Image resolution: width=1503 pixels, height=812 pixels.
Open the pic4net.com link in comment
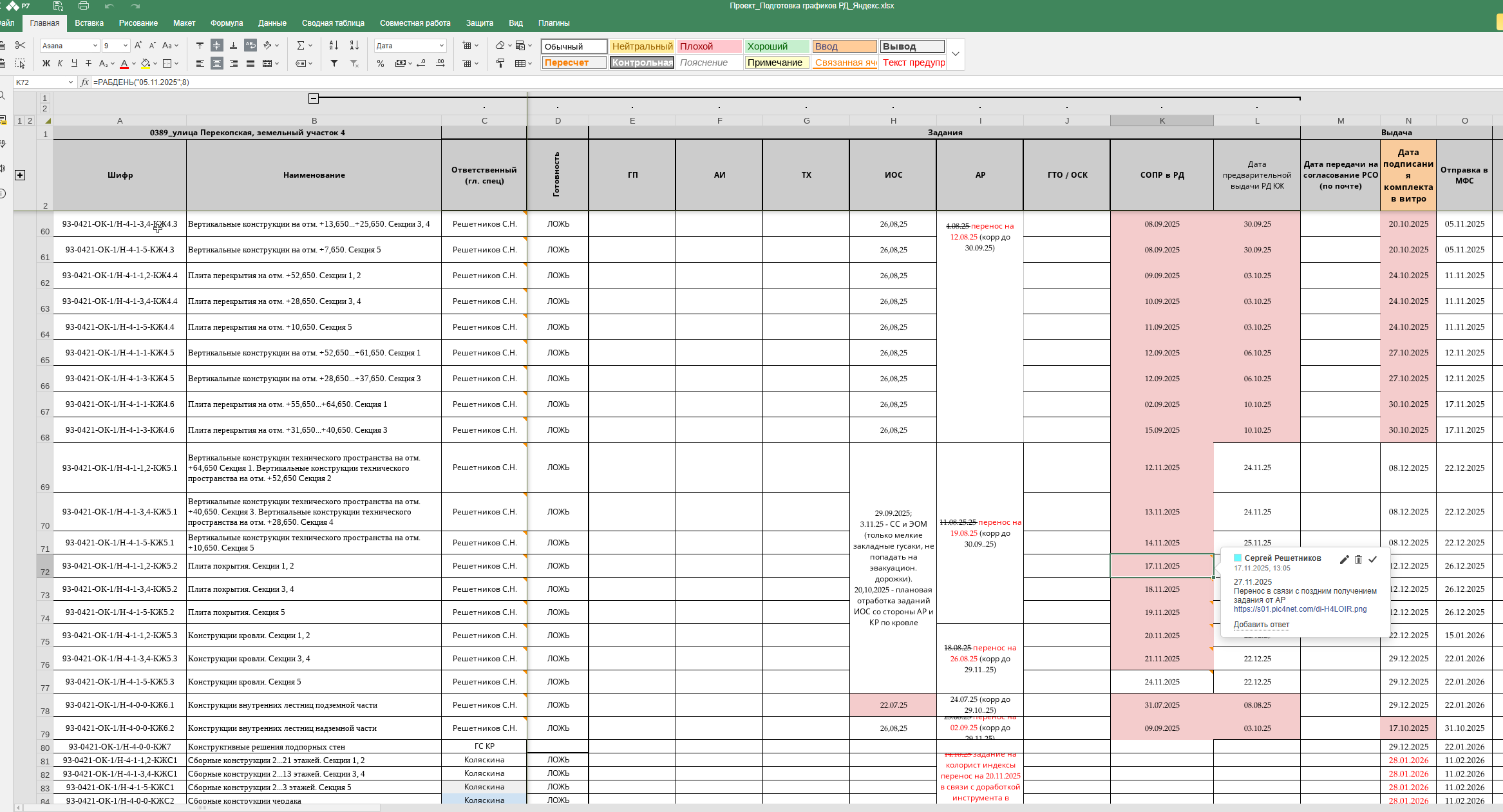pyautogui.click(x=1300, y=609)
